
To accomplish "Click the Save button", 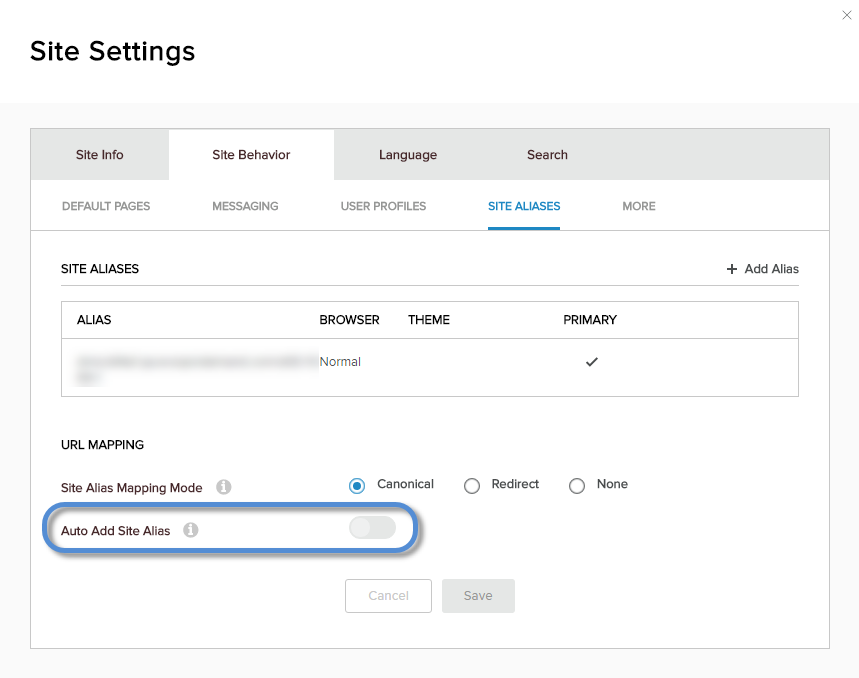I will 478,596.
